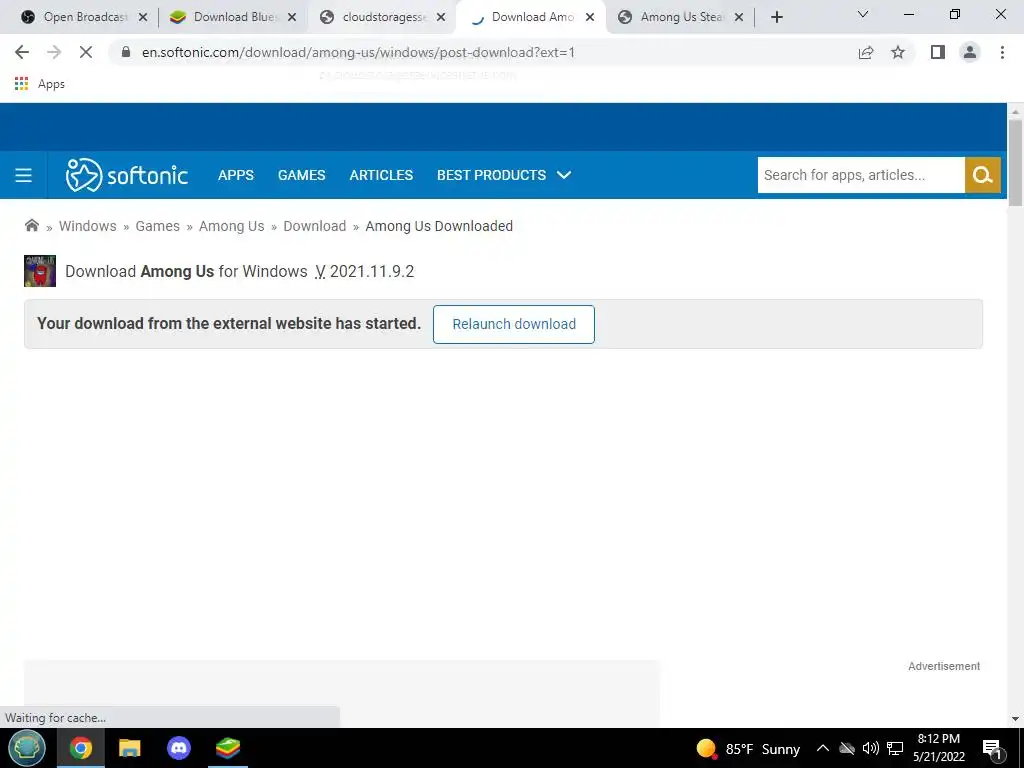Bookmark this page with the star icon
The width and height of the screenshot is (1024, 768).
(898, 52)
